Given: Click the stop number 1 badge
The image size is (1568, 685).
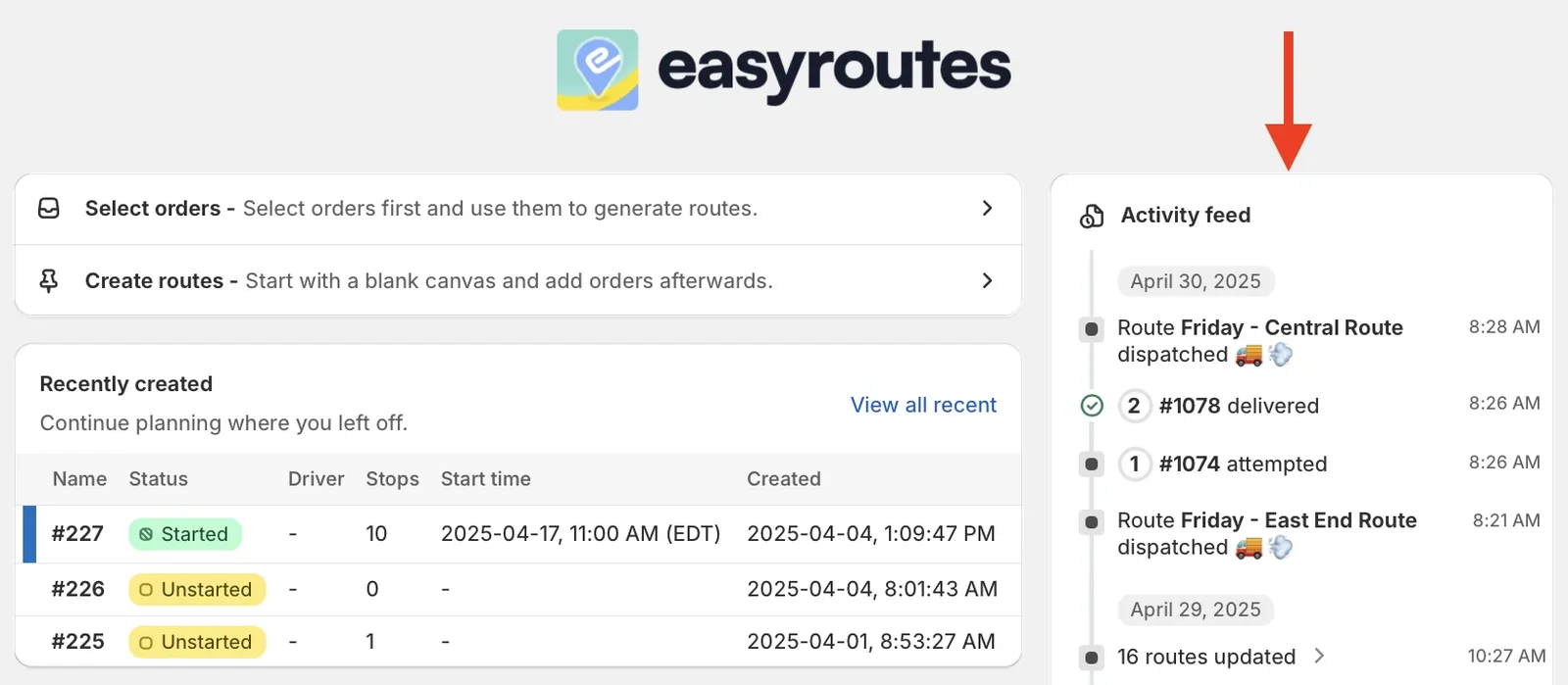Looking at the screenshot, I should tap(1134, 464).
